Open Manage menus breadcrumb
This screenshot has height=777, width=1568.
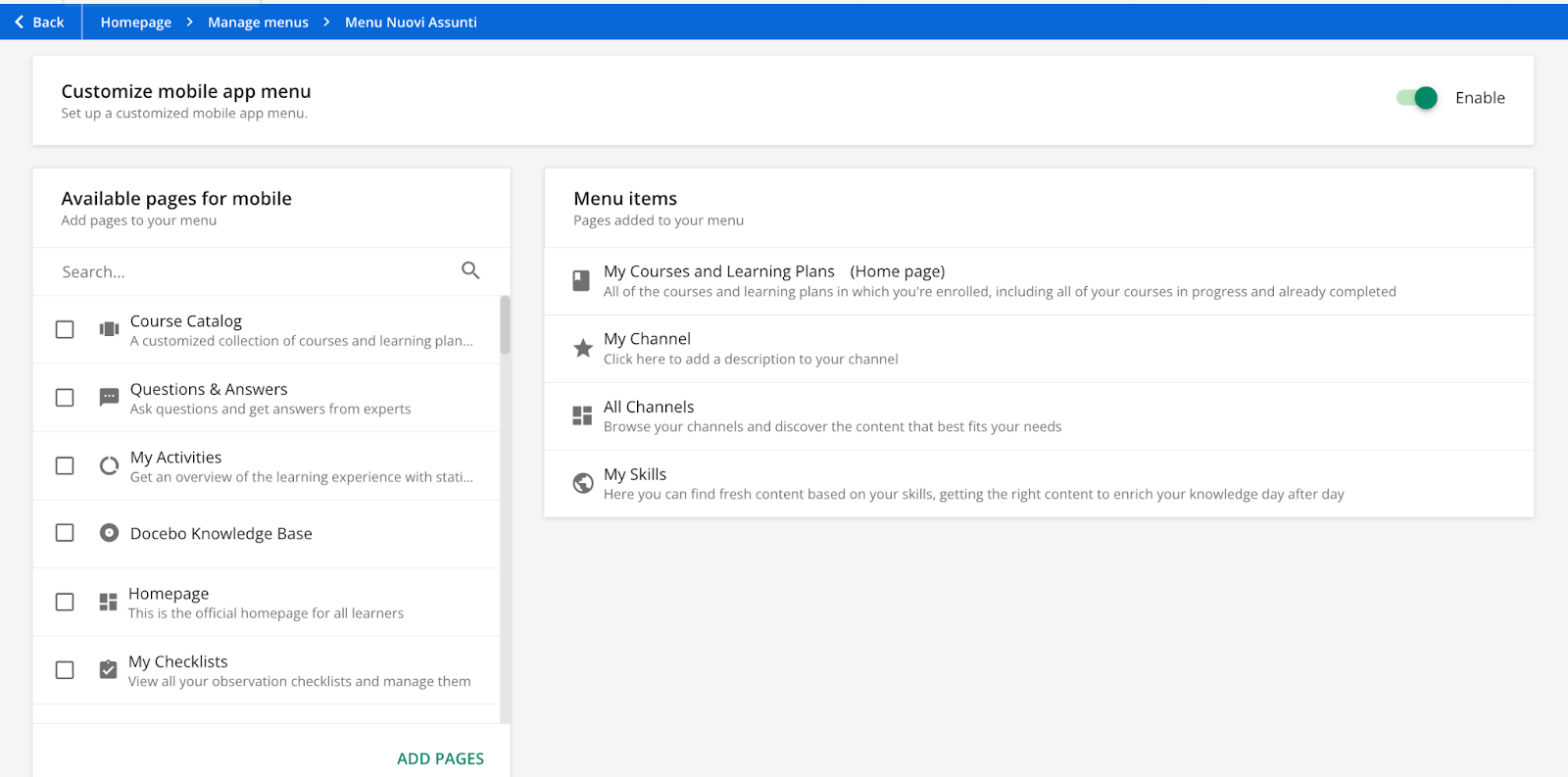click(258, 22)
